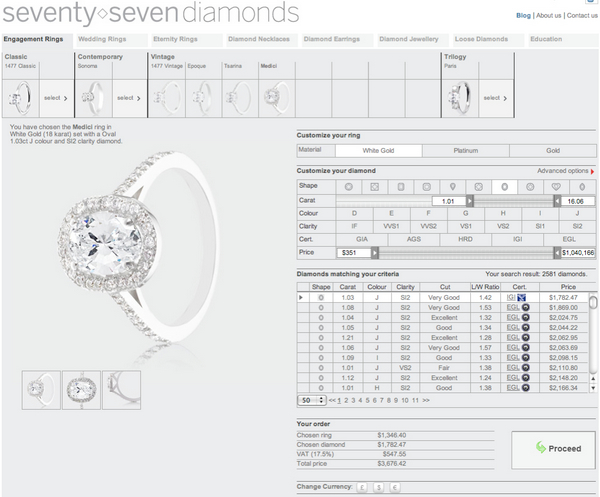This screenshot has width=600, height=497.
Task: Open the IGI certificate icon for the 1.03 carat diamond
Action: pyautogui.click(x=521, y=297)
